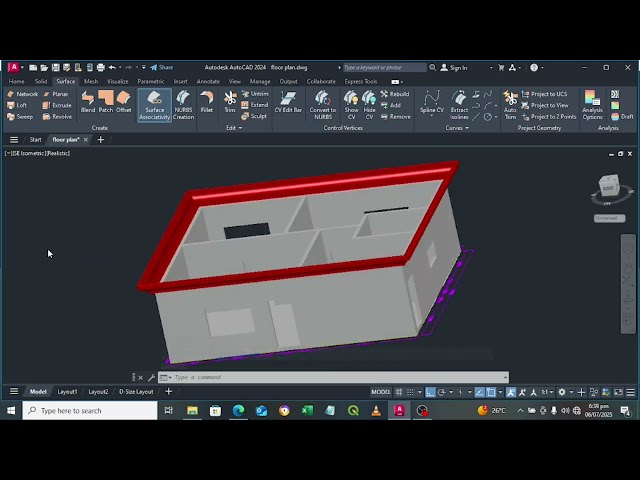
Task: Select the Network surface tool
Action: point(22,94)
